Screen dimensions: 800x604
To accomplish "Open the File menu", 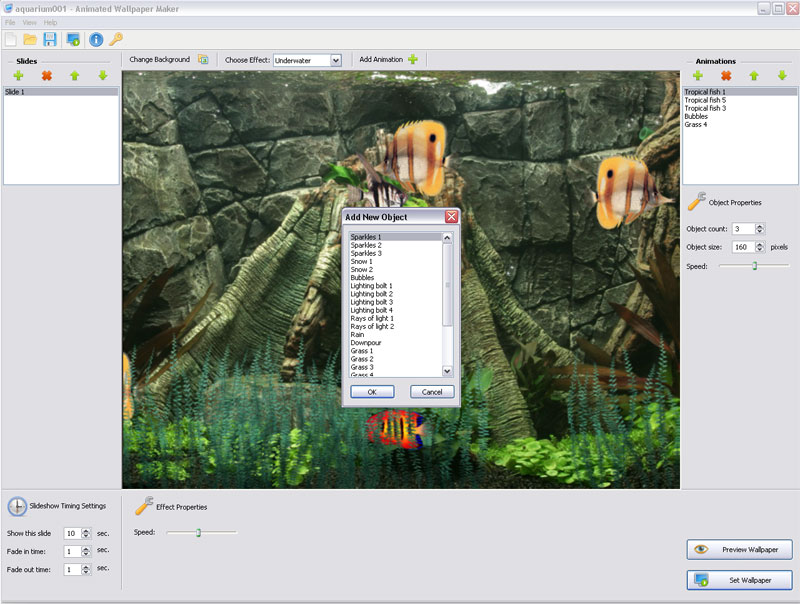I will click(10, 22).
